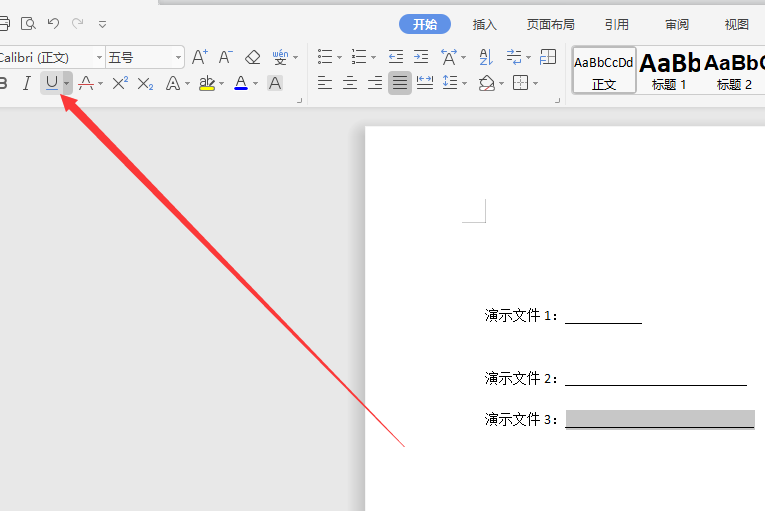Apply bulleted list
The height and width of the screenshot is (511, 765).
click(325, 57)
